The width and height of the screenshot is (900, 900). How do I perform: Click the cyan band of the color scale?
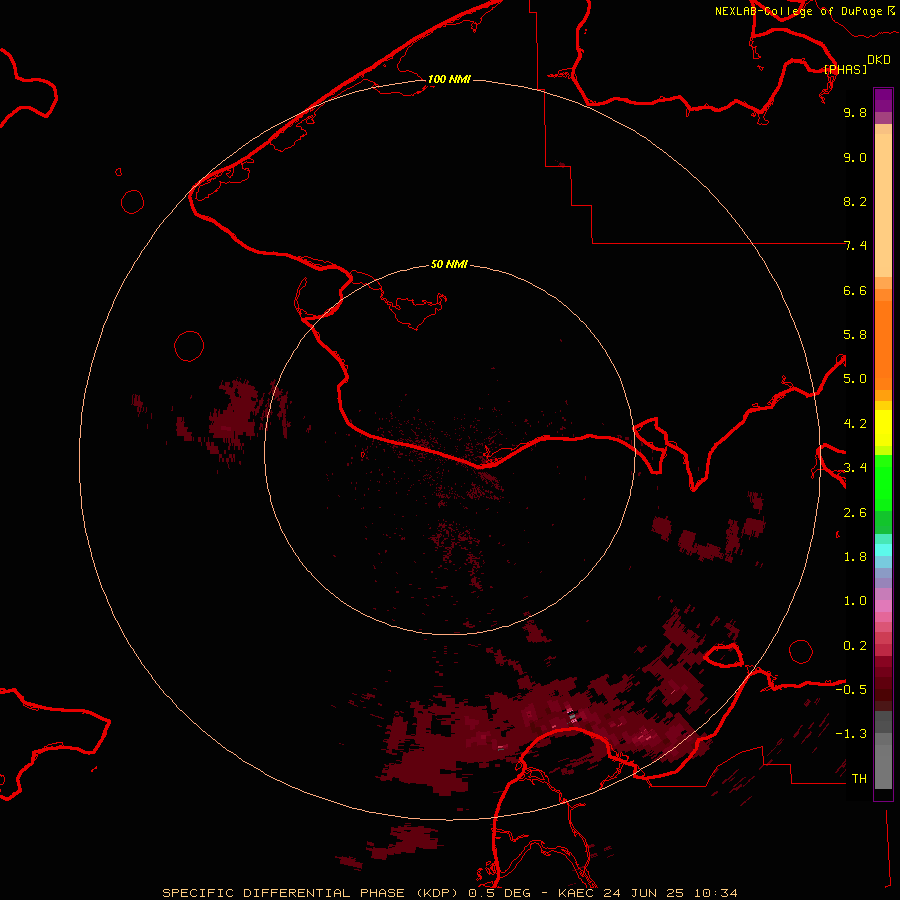click(x=883, y=550)
